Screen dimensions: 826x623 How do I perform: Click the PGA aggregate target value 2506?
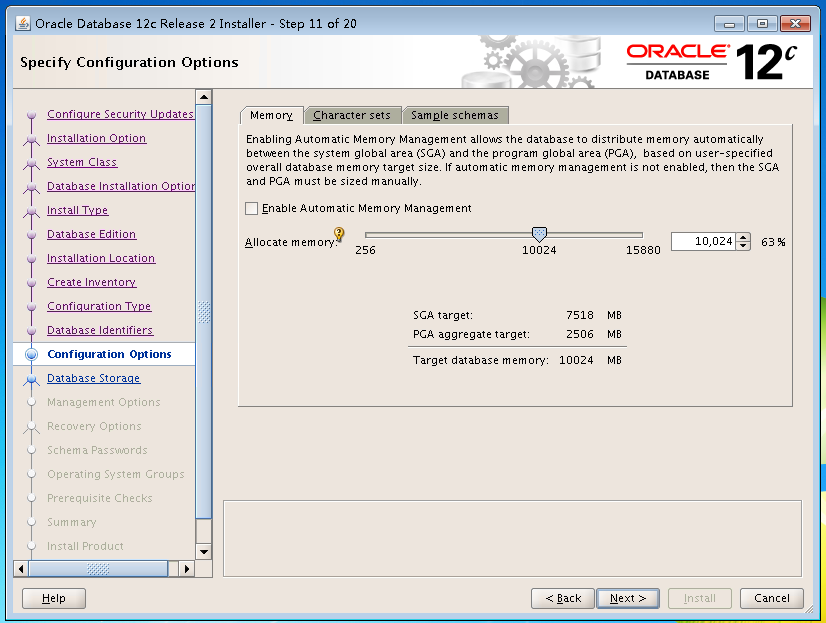579,334
